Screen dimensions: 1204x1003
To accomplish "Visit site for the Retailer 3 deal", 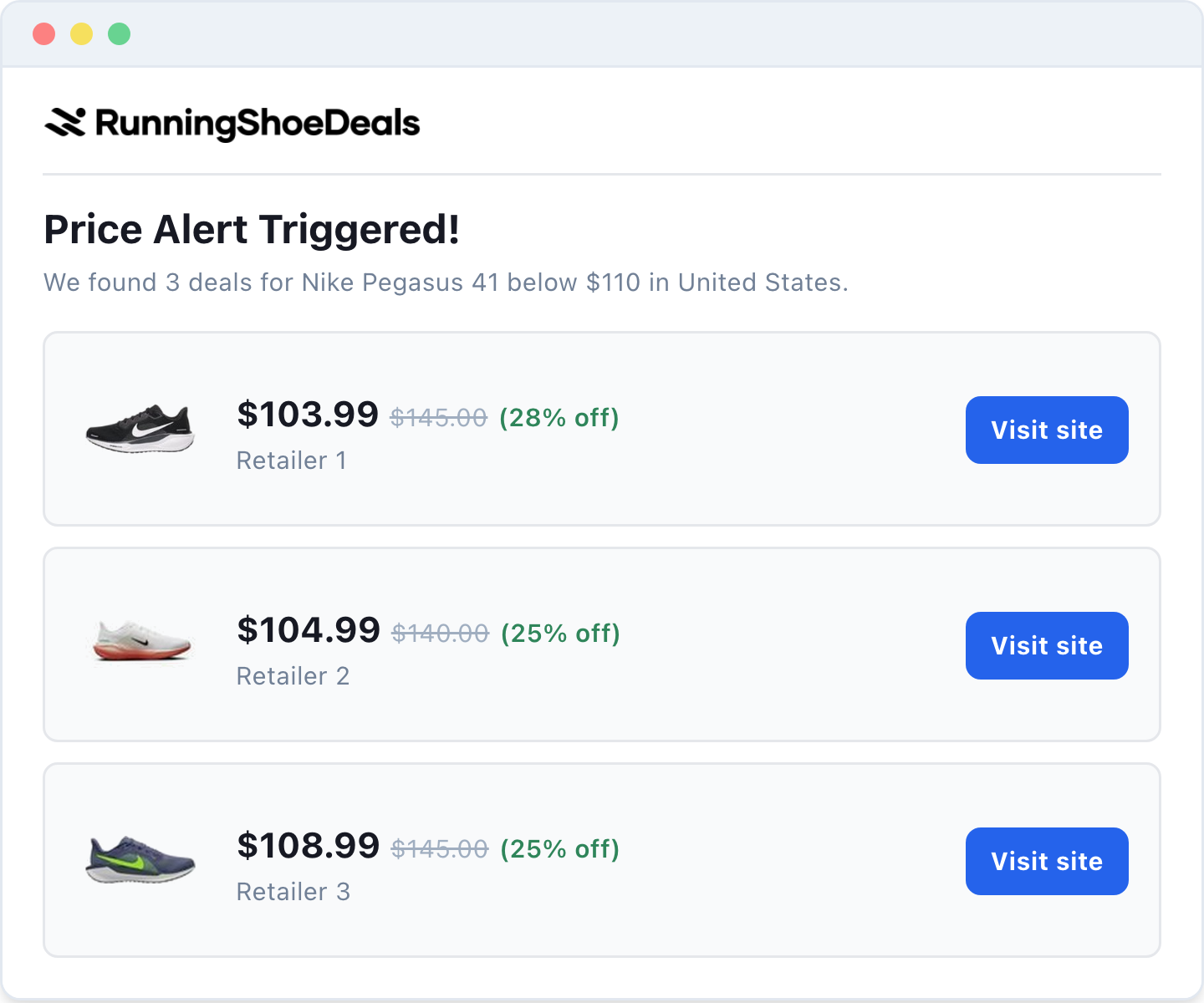I will point(1047,861).
